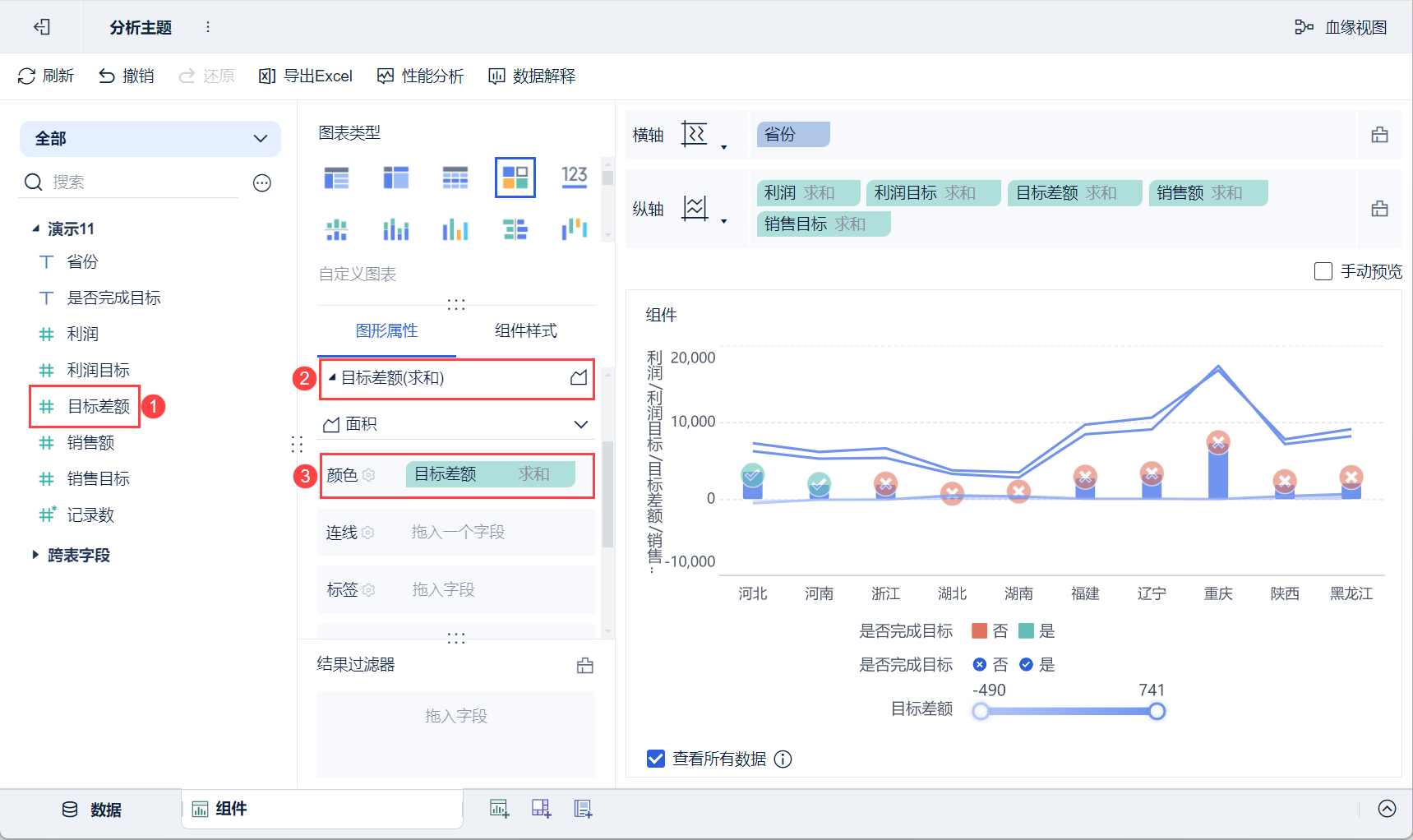Clear the 纵轴 fields with the eraser icon

coord(1380,209)
